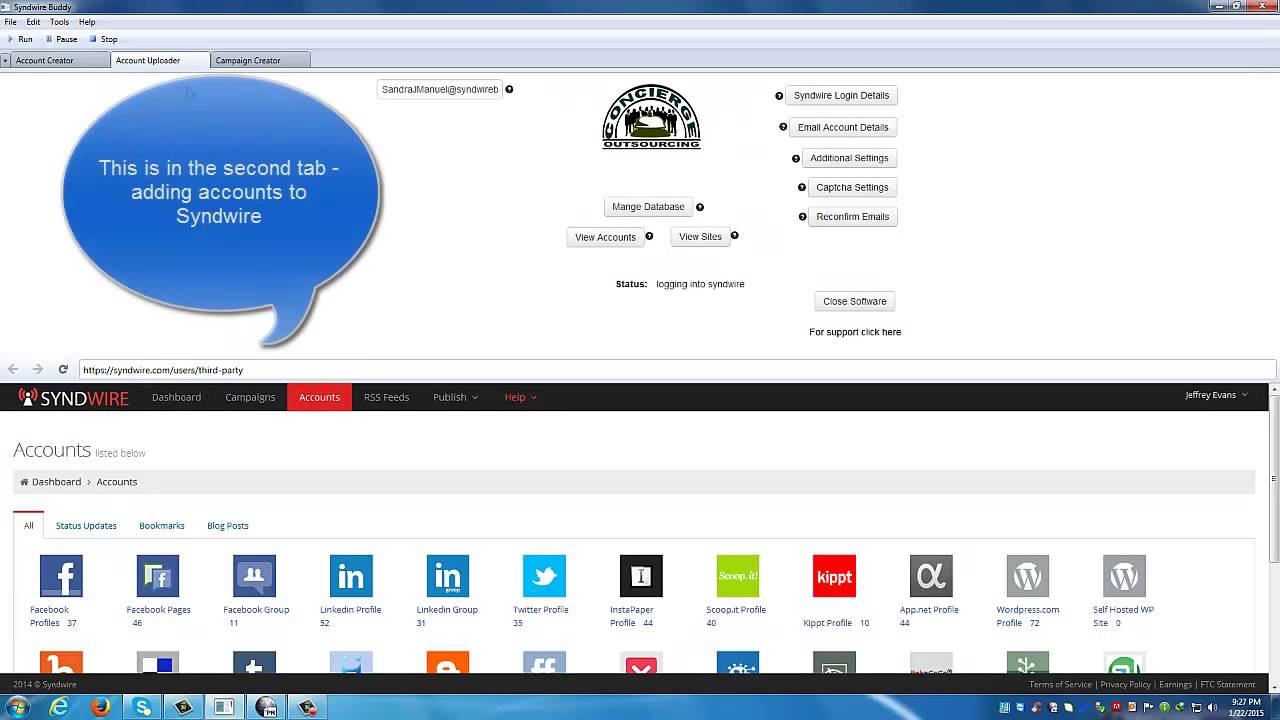The height and width of the screenshot is (720, 1280).
Task: Reload the embedded browser page
Action: coord(63,369)
